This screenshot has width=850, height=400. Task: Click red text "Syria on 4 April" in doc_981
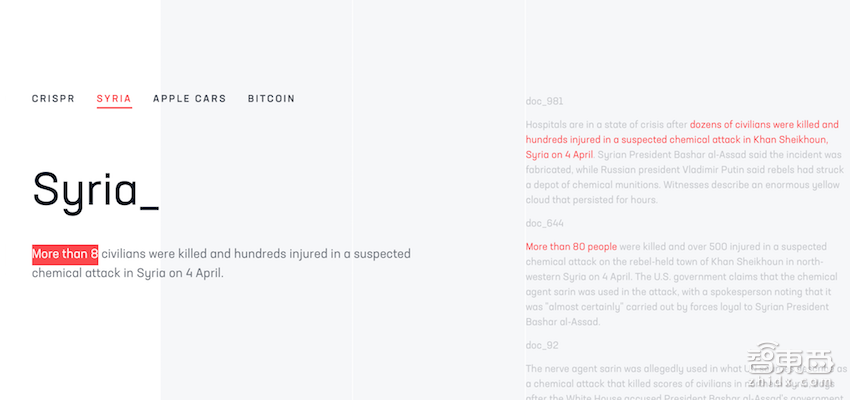559,155
